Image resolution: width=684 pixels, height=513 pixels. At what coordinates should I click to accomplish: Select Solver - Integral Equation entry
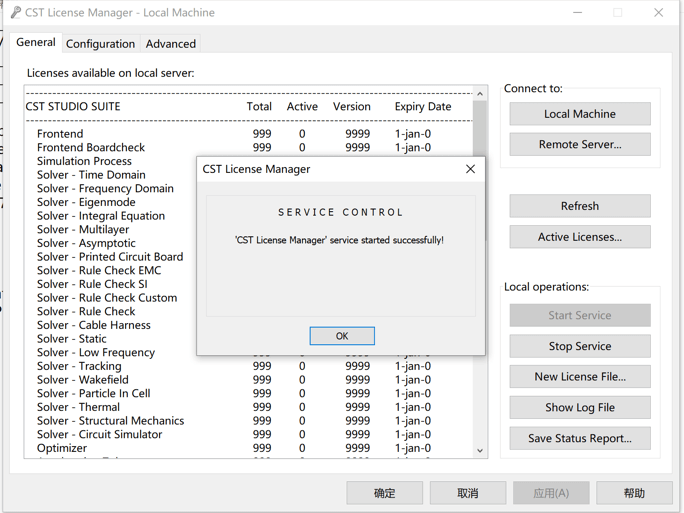tap(101, 216)
